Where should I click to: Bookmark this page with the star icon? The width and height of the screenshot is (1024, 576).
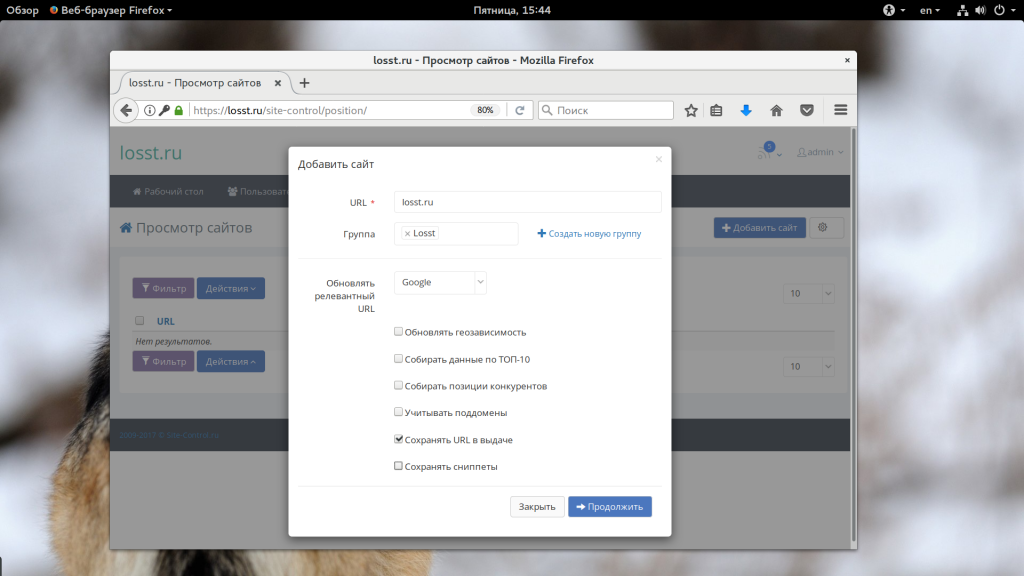tap(691, 110)
